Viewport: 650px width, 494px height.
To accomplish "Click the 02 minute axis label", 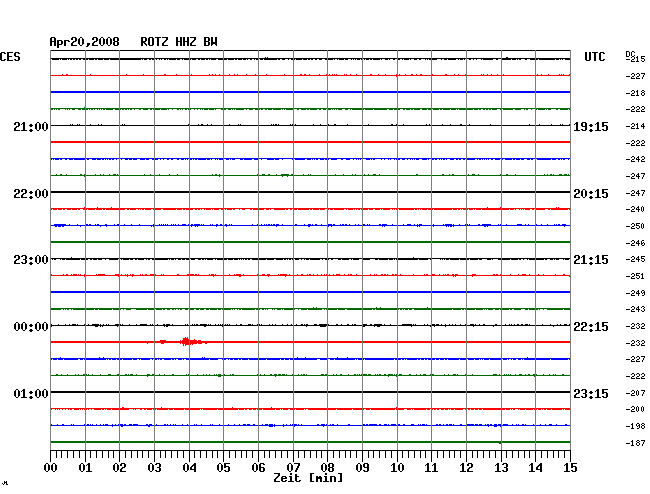I will 119,468.
